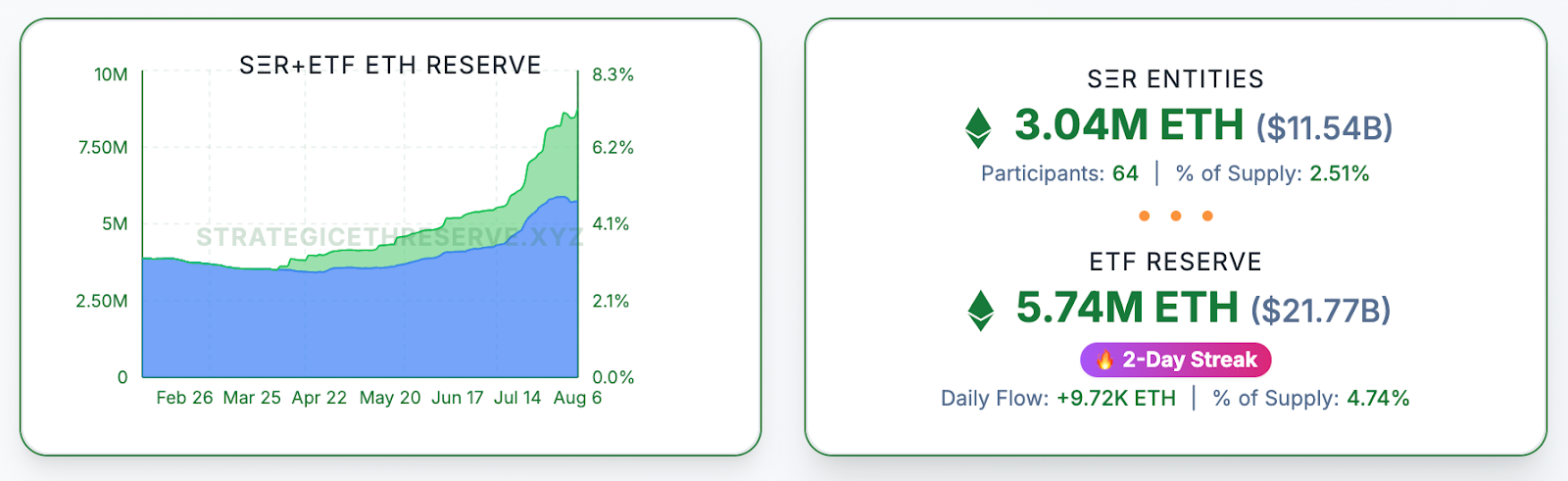1568x481 pixels.
Task: Select the rightmost orange dot separator
Action: (x=1207, y=216)
